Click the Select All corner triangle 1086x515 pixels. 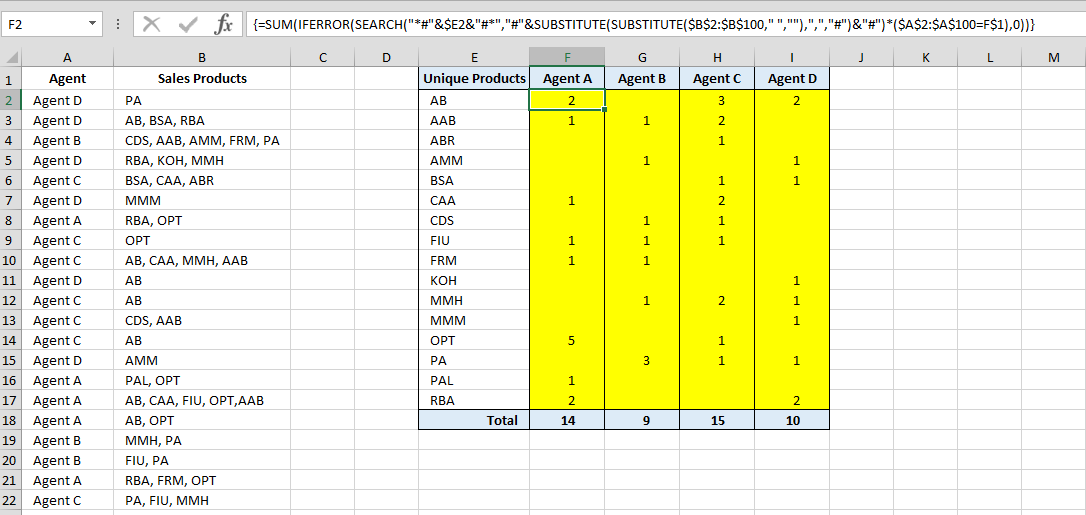(11, 58)
